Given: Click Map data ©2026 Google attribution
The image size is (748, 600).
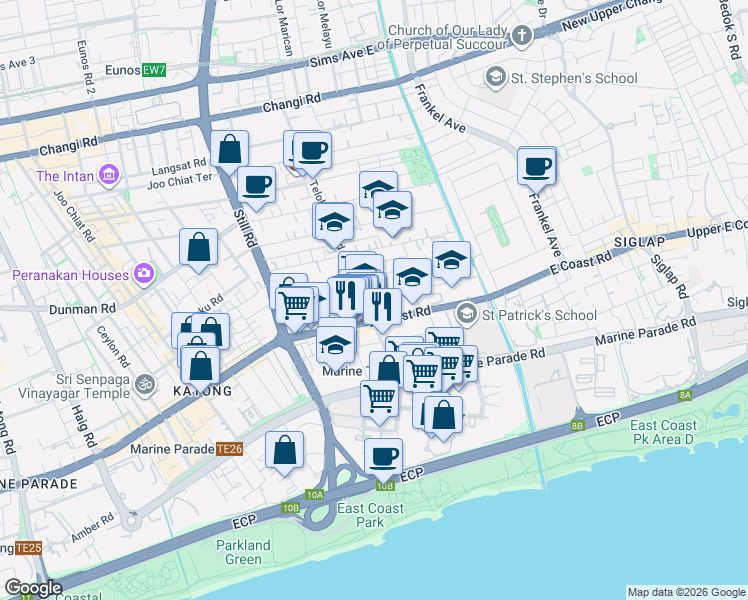Looking at the screenshot, I should point(686,593).
